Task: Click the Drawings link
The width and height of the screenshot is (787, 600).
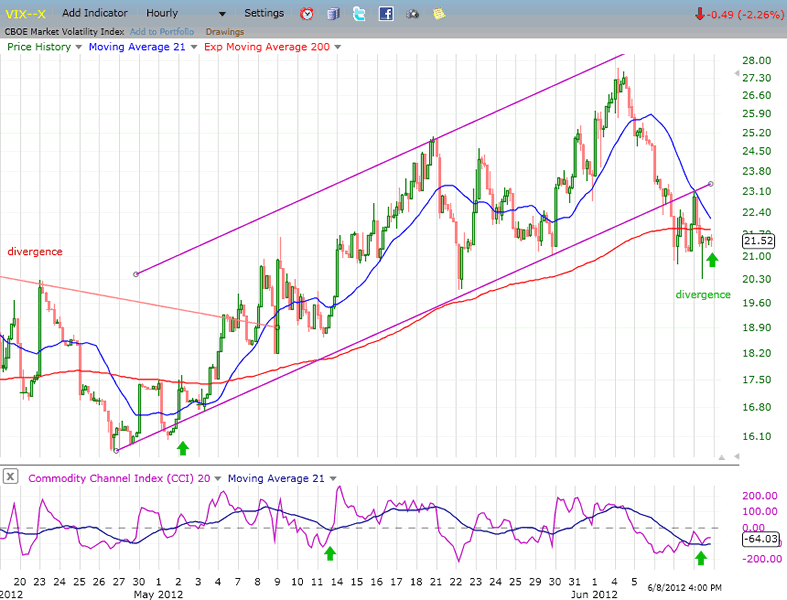Action: (x=224, y=31)
